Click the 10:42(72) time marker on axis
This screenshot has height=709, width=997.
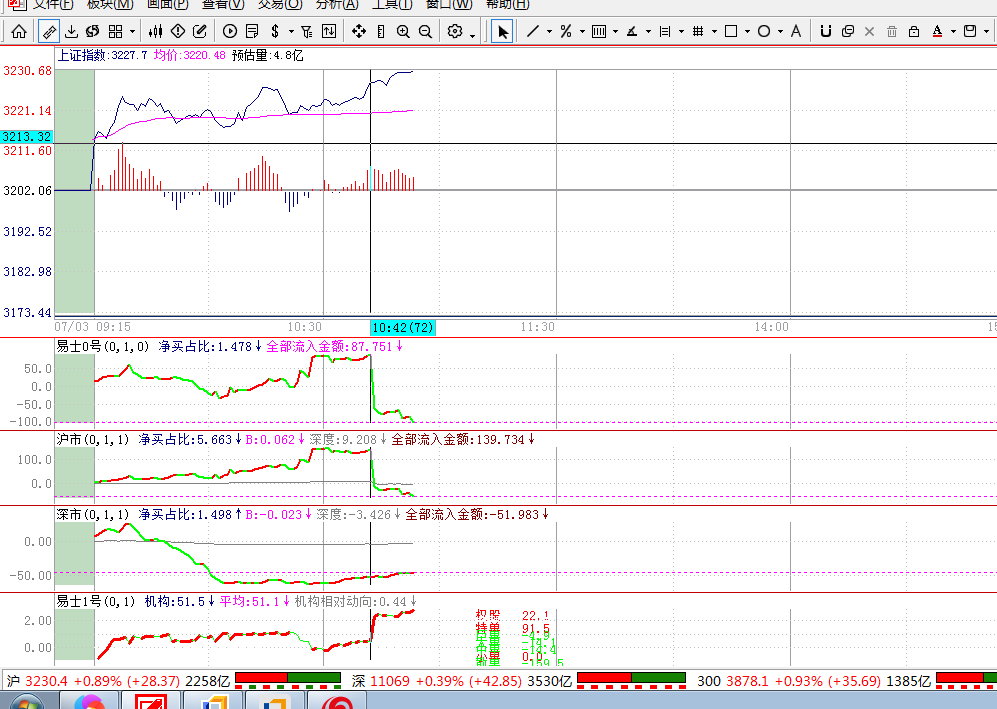point(403,327)
